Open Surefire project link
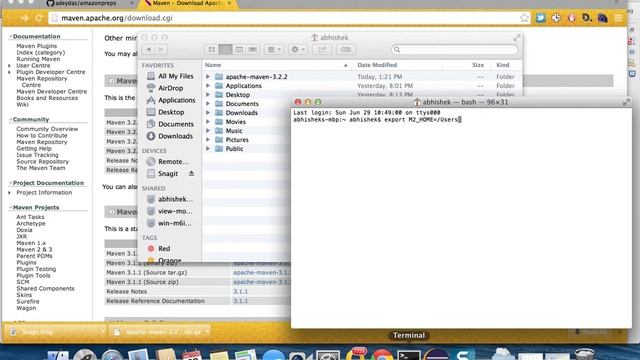This screenshot has height=360, width=640. pos(28,302)
